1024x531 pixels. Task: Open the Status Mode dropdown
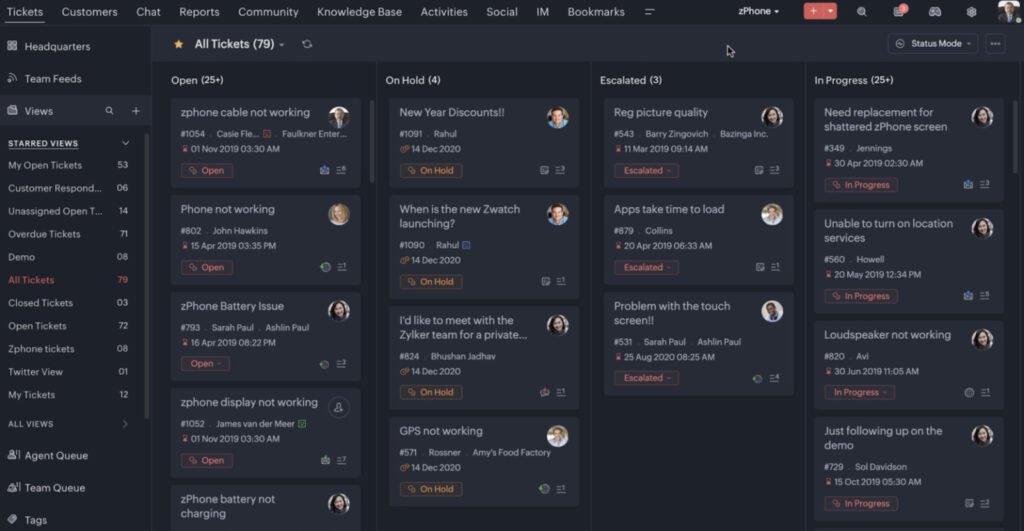click(x=933, y=44)
